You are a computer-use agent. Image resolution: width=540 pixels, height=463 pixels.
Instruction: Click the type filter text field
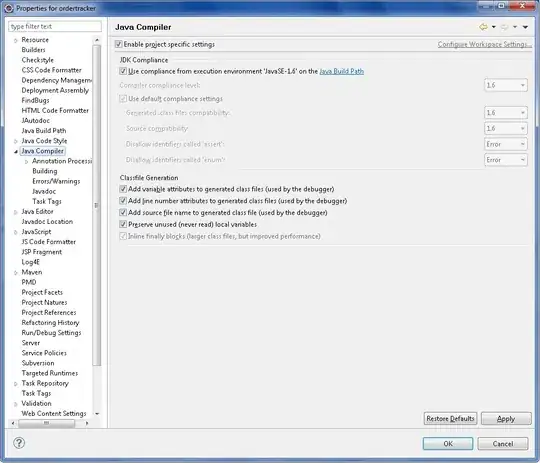click(55, 27)
